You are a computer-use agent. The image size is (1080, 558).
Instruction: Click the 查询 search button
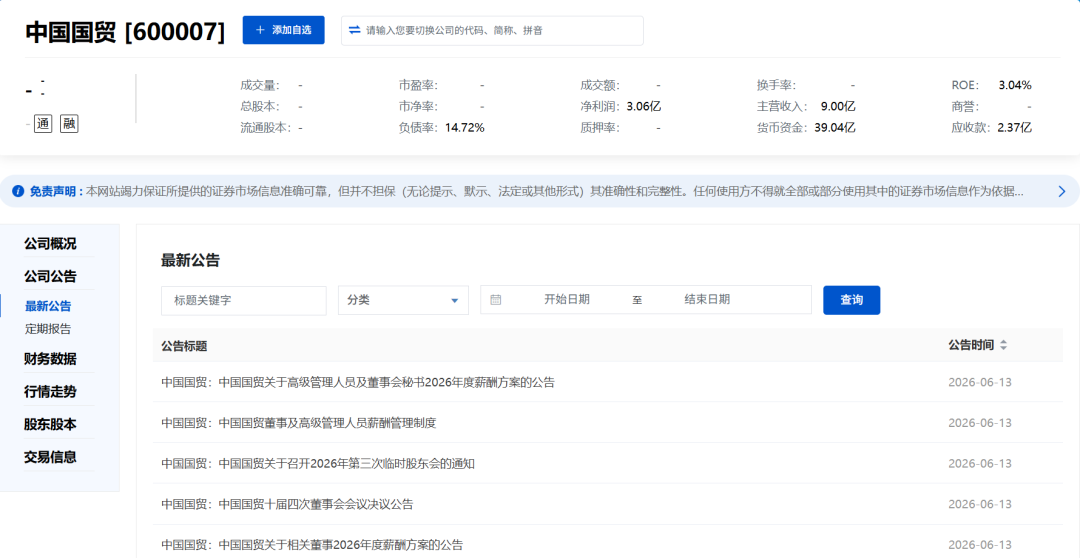[851, 300]
